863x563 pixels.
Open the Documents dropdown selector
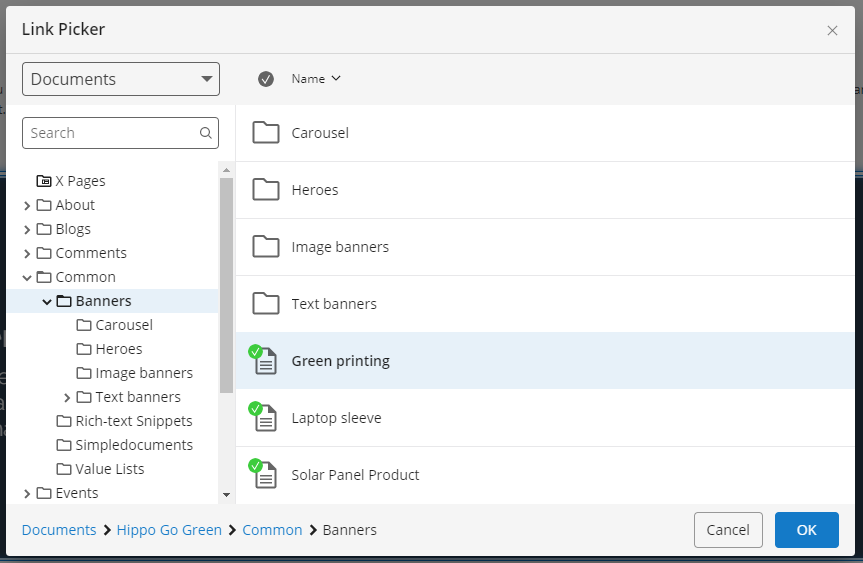click(121, 79)
